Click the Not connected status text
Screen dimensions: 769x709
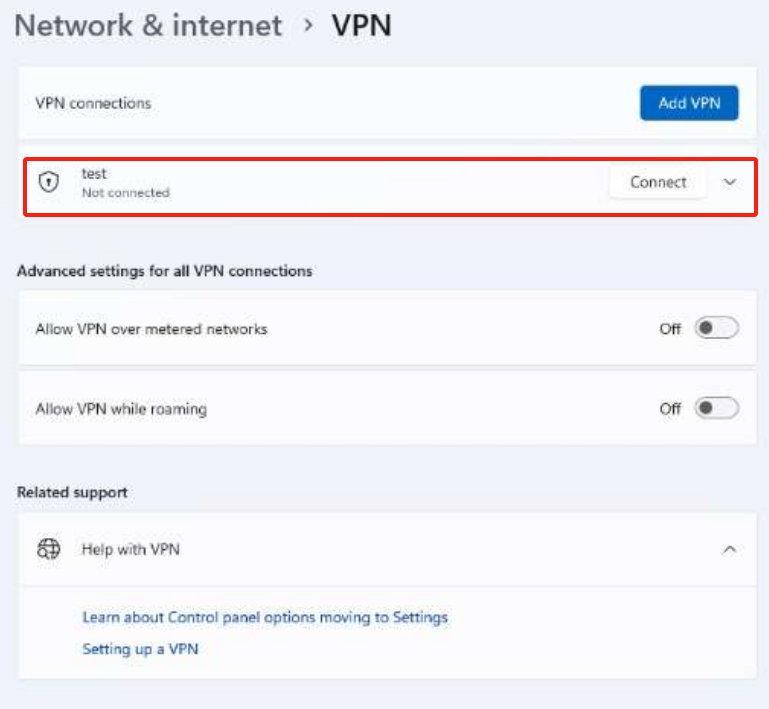[126, 193]
